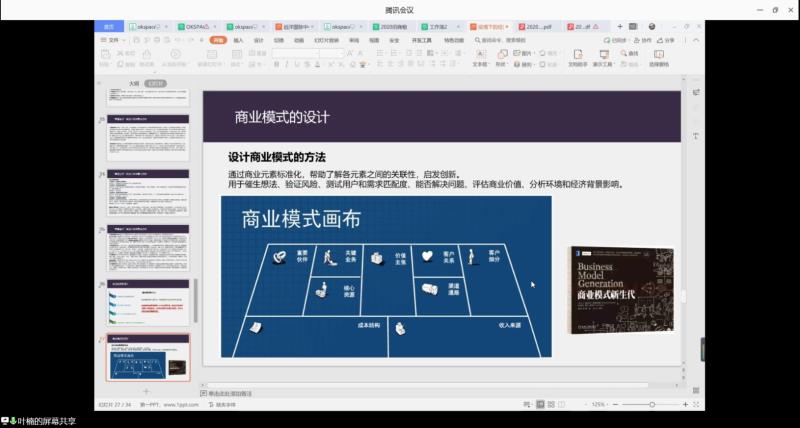Switch slide panel to 大纲 outline view
The height and width of the screenshot is (428, 800).
click(x=133, y=83)
